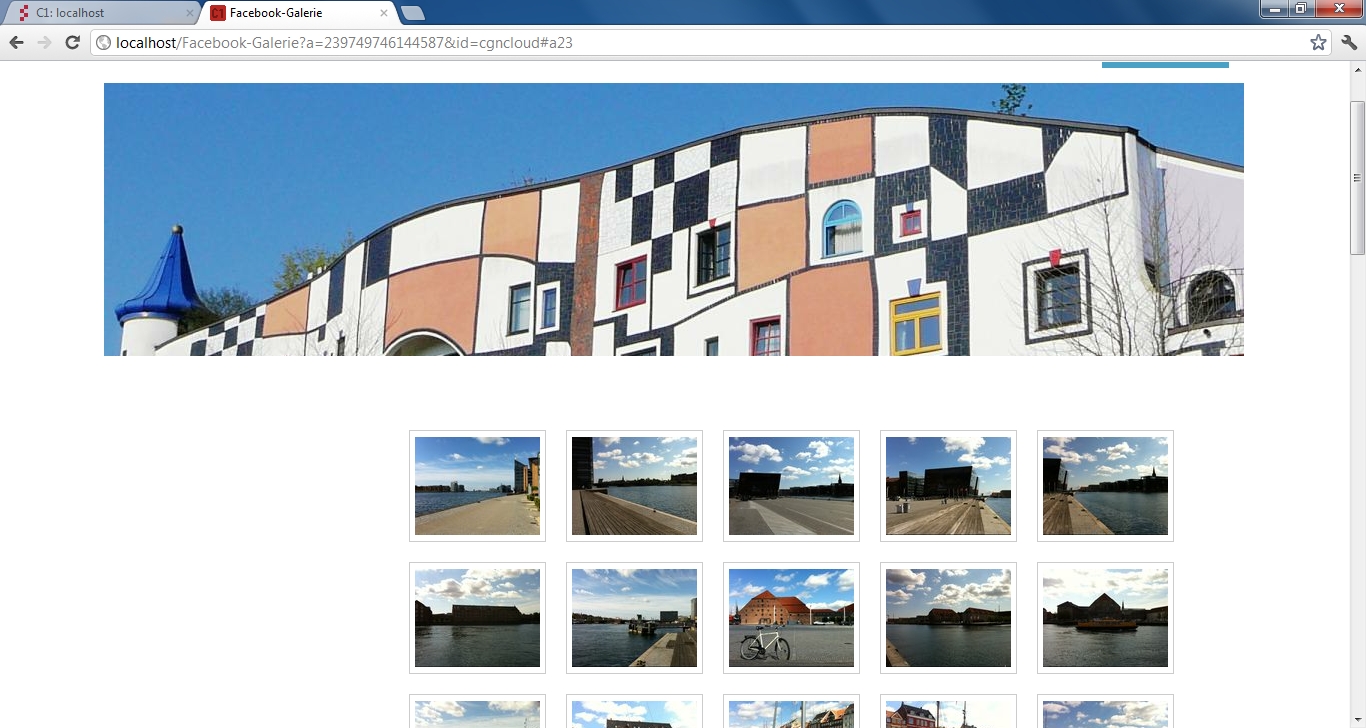Open the last thumbnail in first row
This screenshot has width=1366, height=728.
tap(1105, 486)
